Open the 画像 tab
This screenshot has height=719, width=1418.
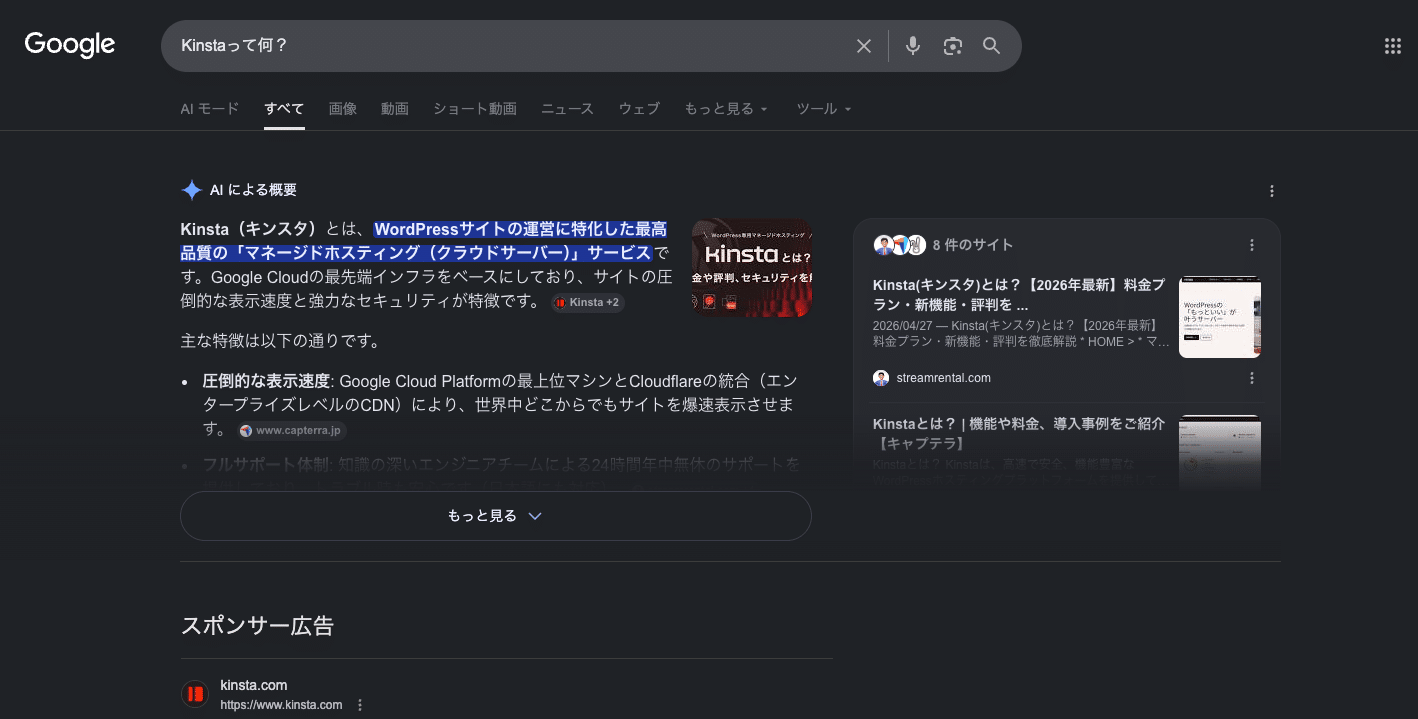click(343, 109)
